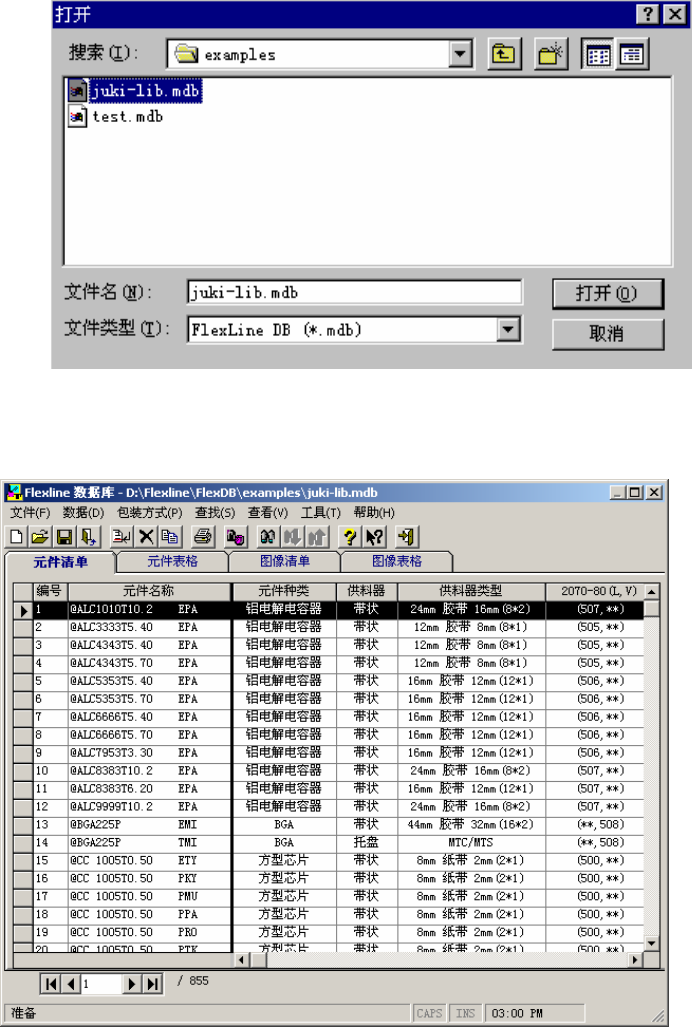Select the row selector for row 1
The image size is (692, 1027).
click(24, 610)
